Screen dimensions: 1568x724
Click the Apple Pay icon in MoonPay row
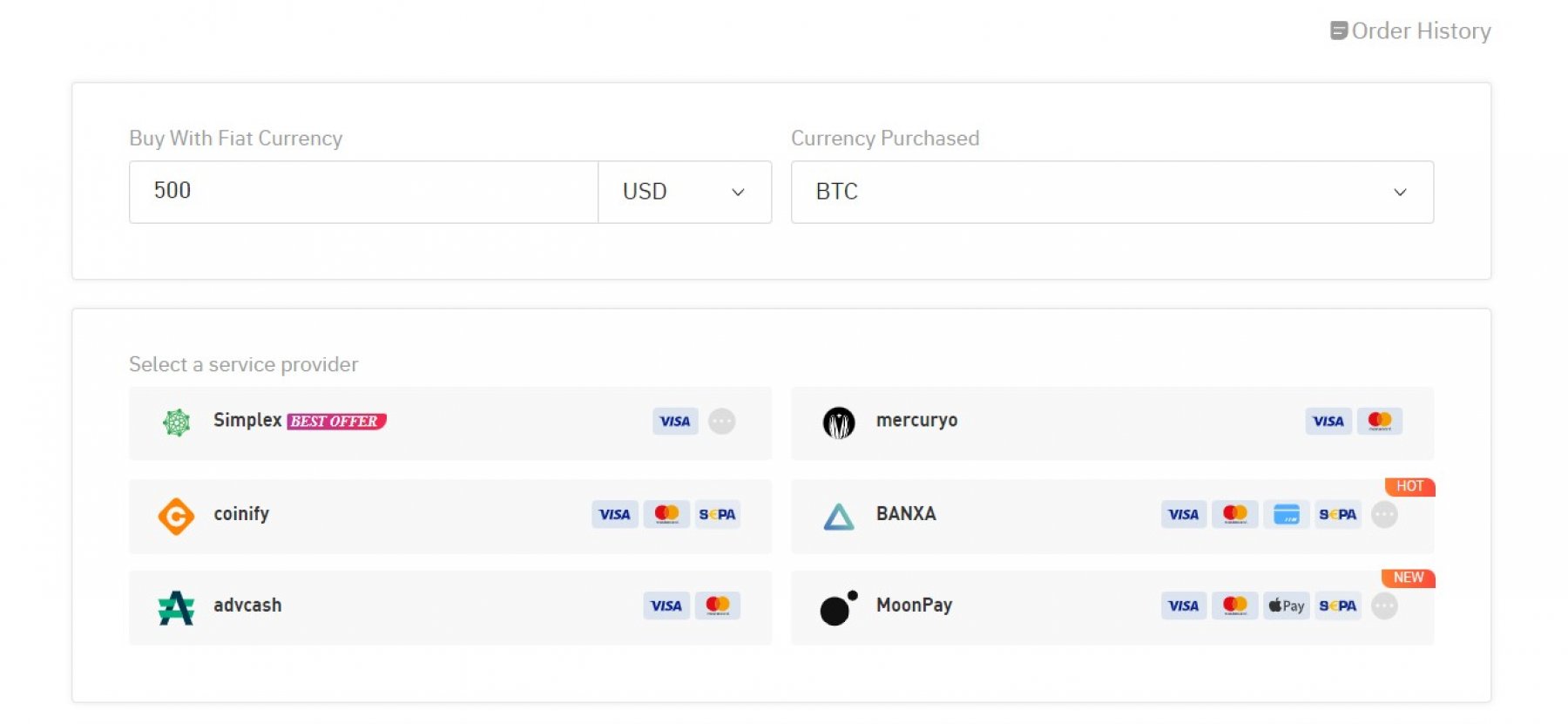click(x=1286, y=606)
